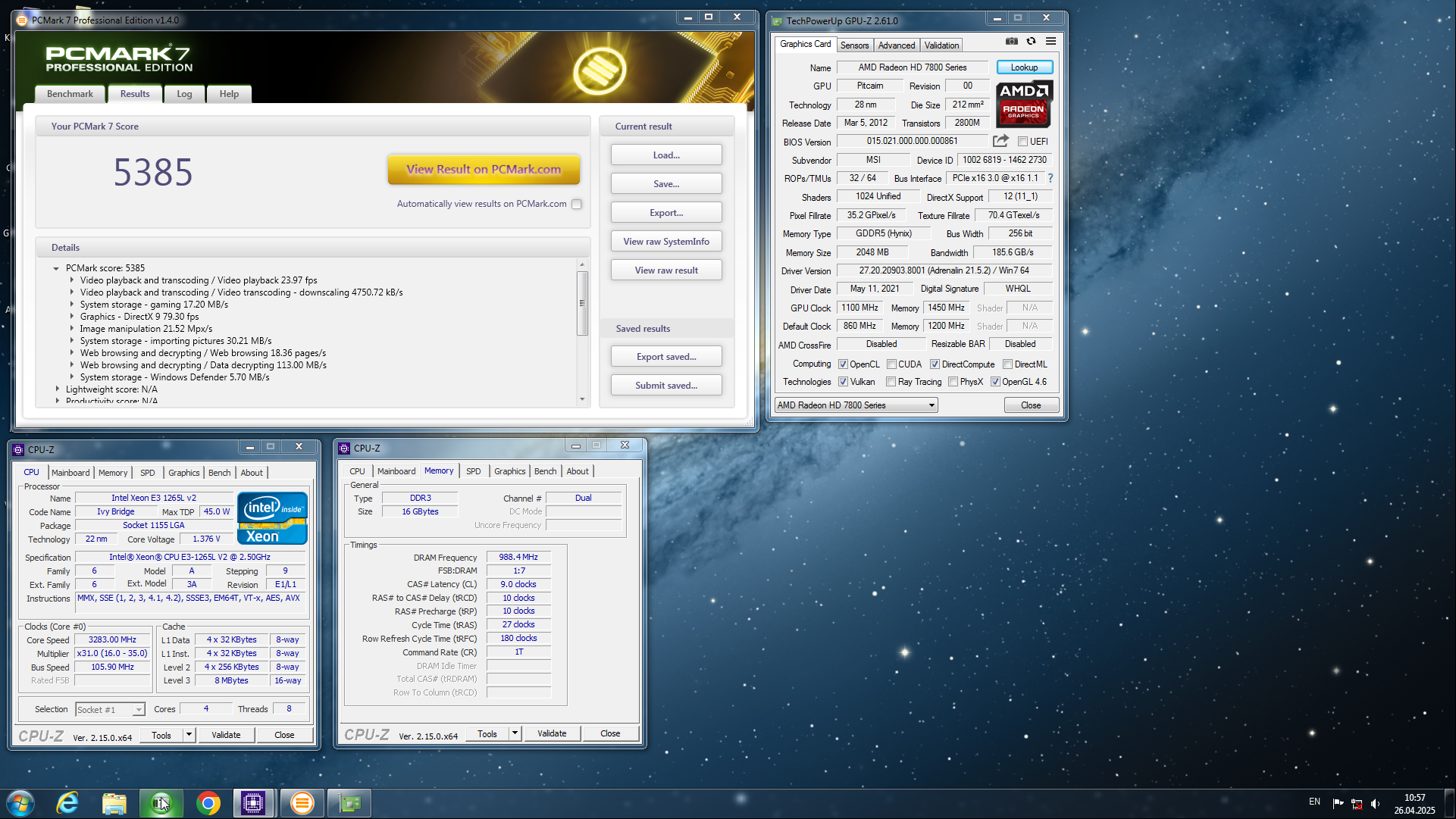Click the GPU-Z title bar icon
This screenshot has height=819, width=1456.
[x=777, y=20]
